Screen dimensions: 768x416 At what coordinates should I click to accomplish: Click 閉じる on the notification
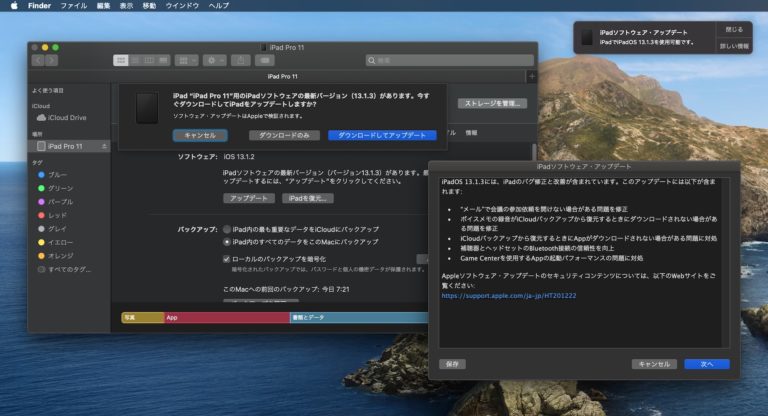tap(734, 29)
